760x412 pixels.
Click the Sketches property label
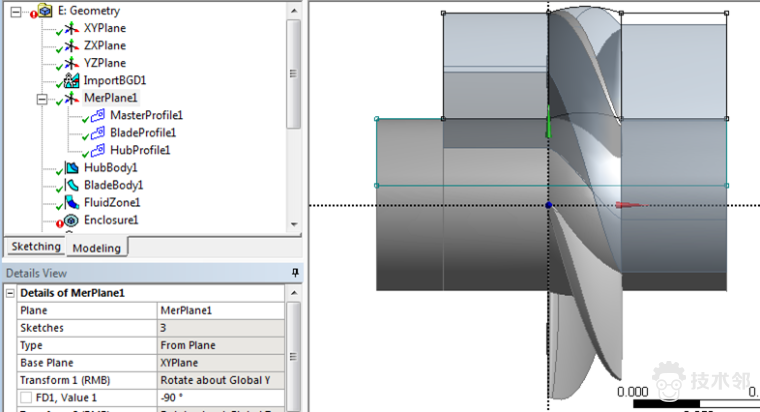point(42,328)
